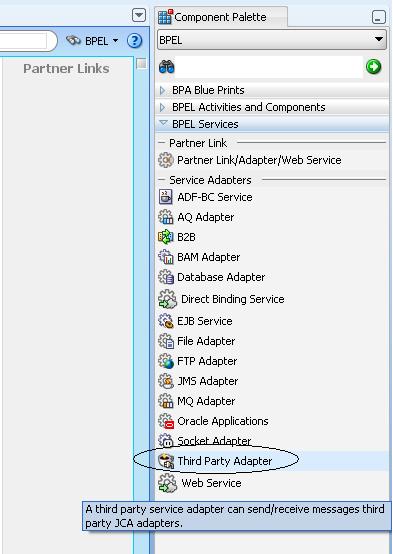Click the Partner Links swimlane heading
393x554 pixels.
[x=66, y=69]
